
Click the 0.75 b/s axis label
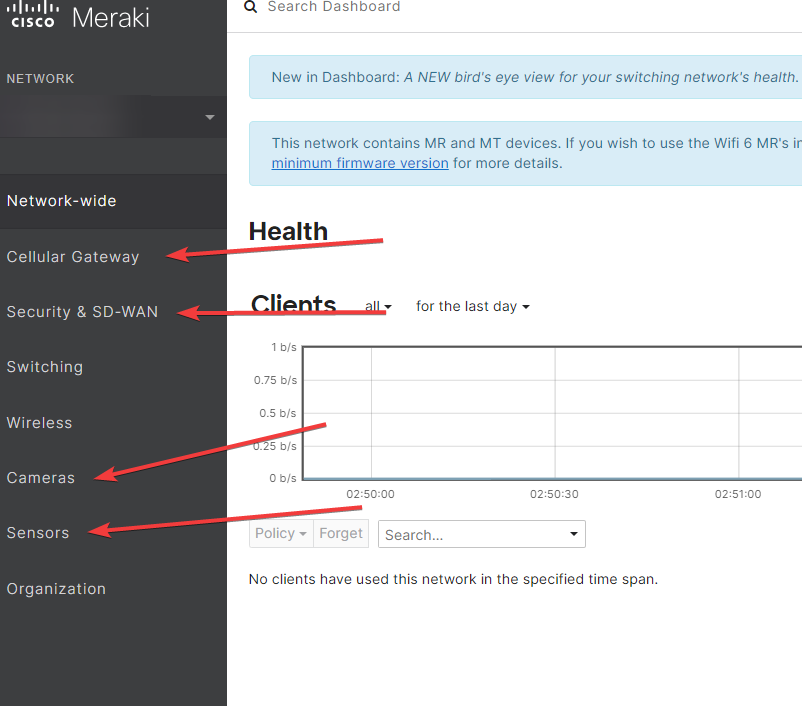(x=275, y=380)
